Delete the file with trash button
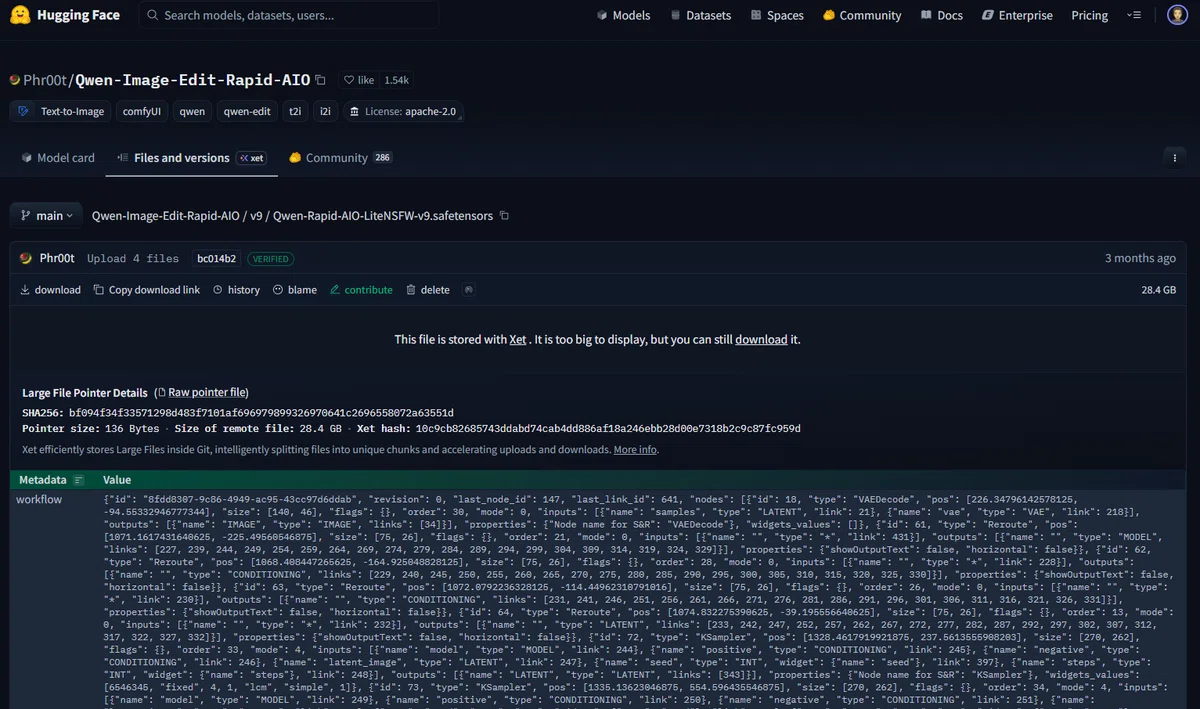This screenshot has height=709, width=1200. (428, 290)
